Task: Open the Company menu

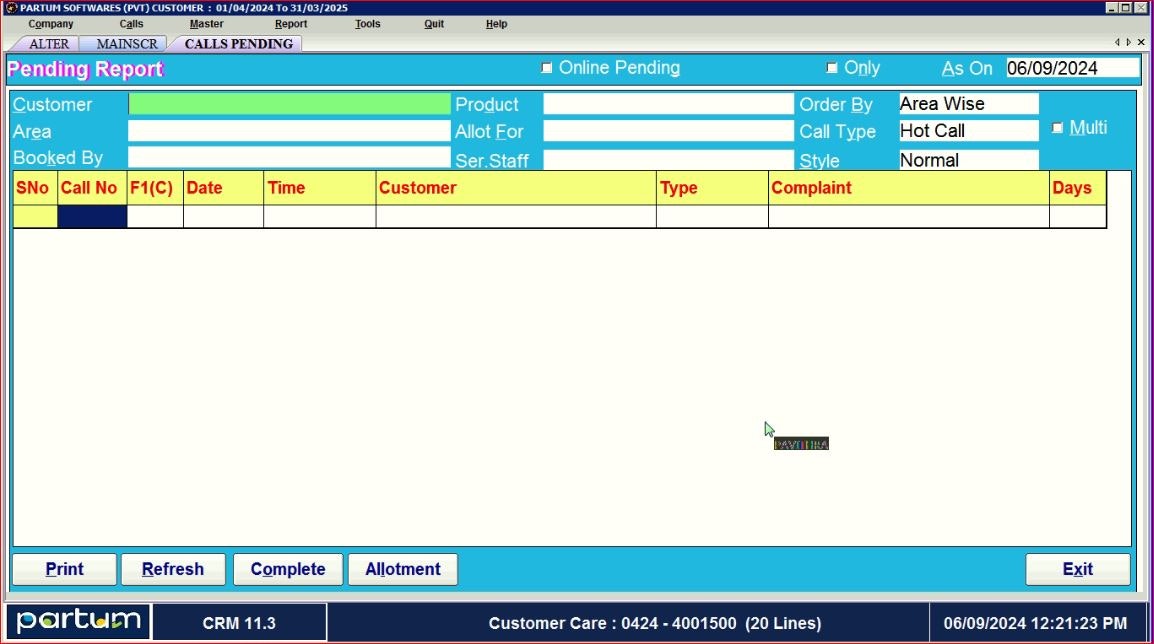Action: (x=50, y=23)
